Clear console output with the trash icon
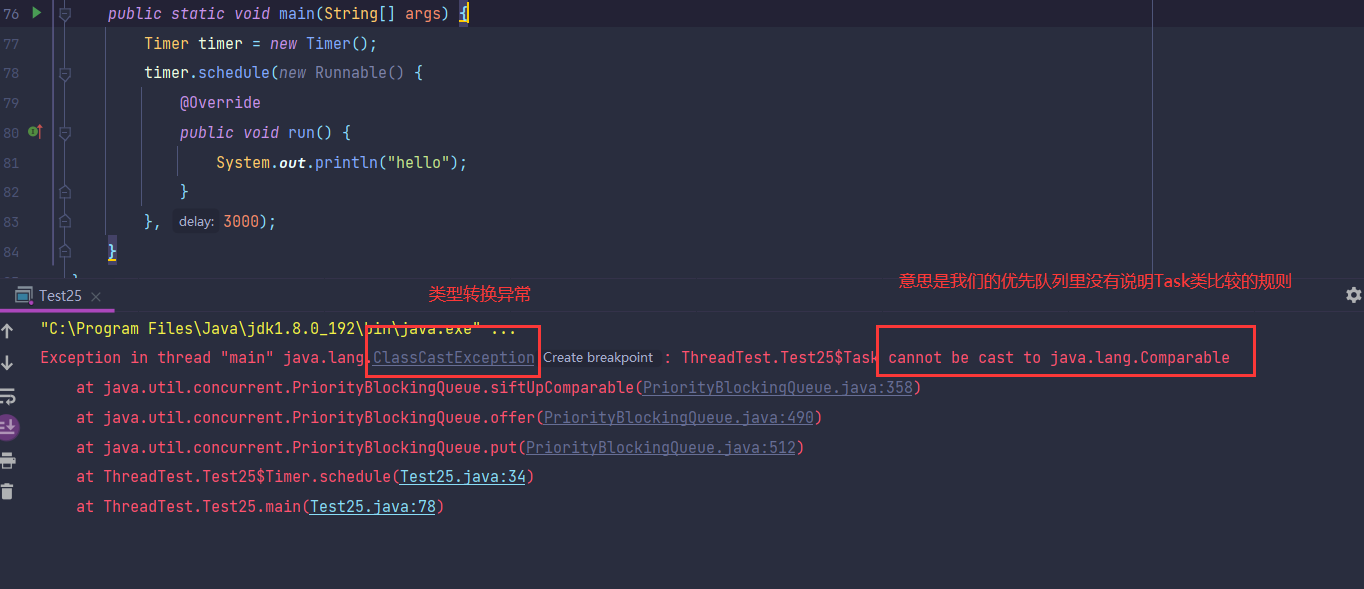 click(8, 491)
